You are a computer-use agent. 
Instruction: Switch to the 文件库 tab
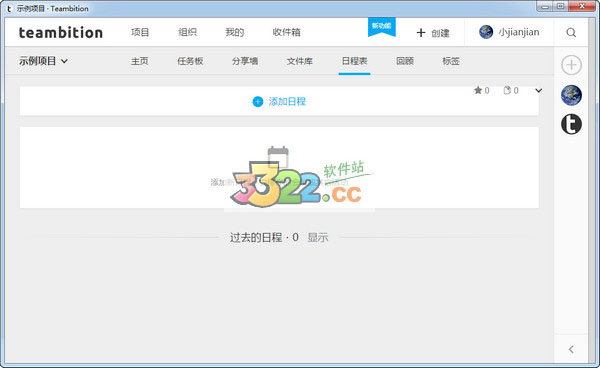[300, 61]
